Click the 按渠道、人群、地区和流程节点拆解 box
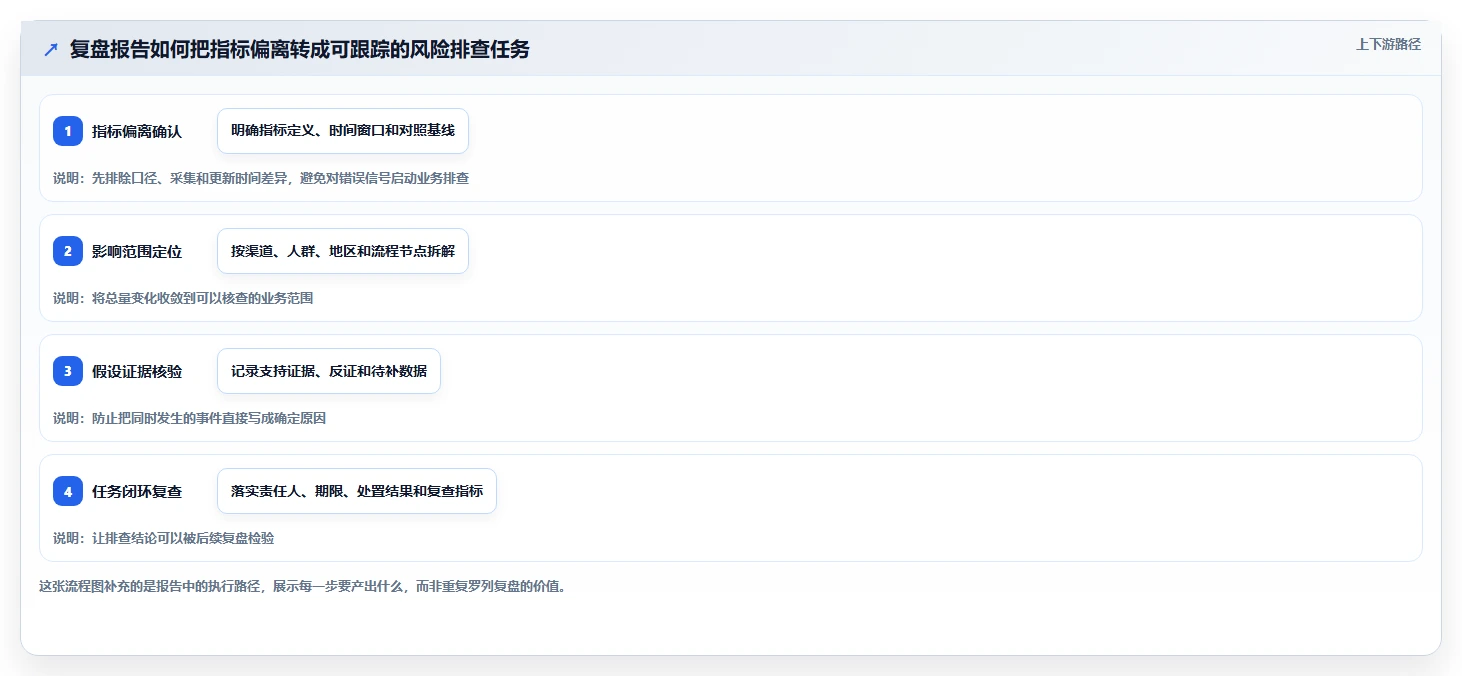Screen dimensions: 1462x676 point(343,251)
